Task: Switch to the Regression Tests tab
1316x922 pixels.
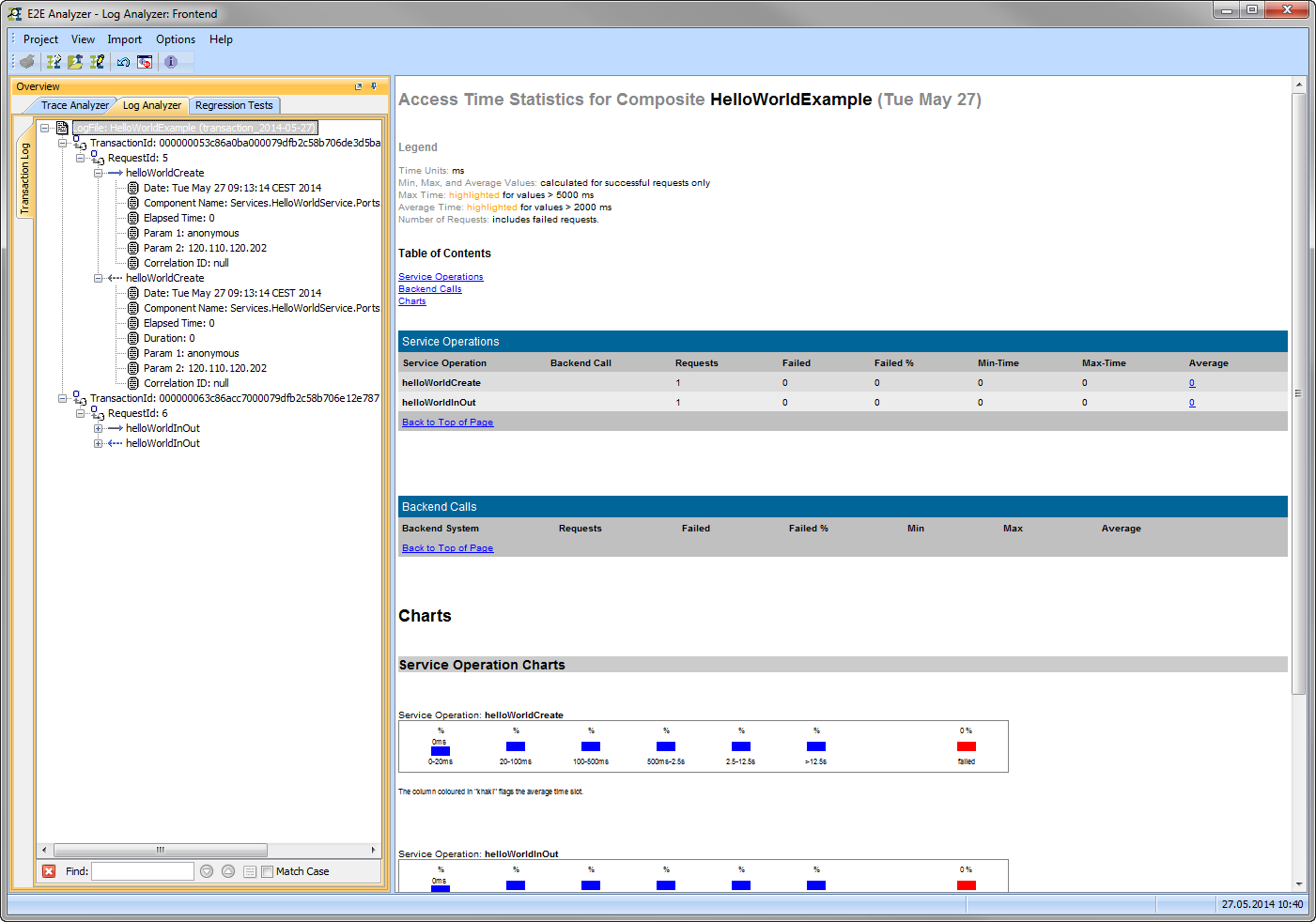Action: [234, 105]
